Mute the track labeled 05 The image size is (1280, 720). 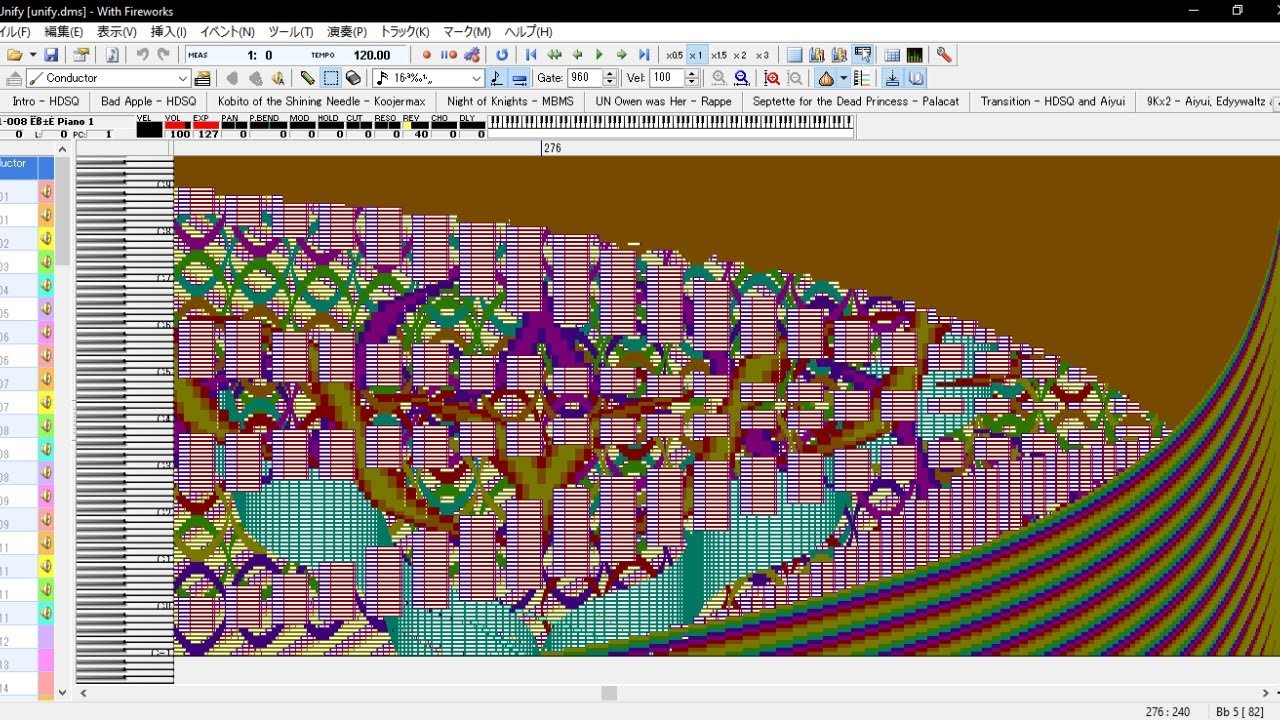click(x=46, y=309)
